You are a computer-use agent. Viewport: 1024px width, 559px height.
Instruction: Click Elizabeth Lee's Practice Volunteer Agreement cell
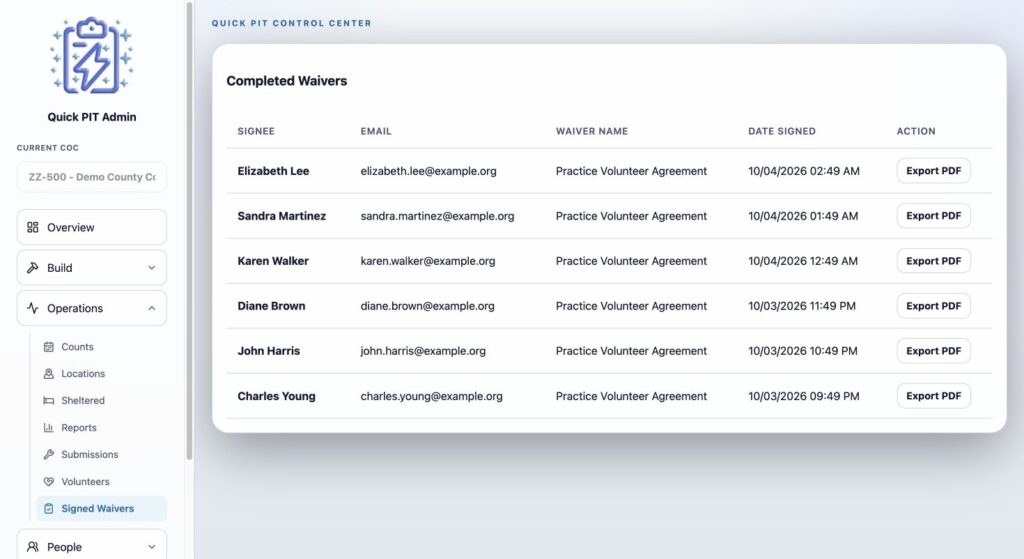click(x=631, y=171)
